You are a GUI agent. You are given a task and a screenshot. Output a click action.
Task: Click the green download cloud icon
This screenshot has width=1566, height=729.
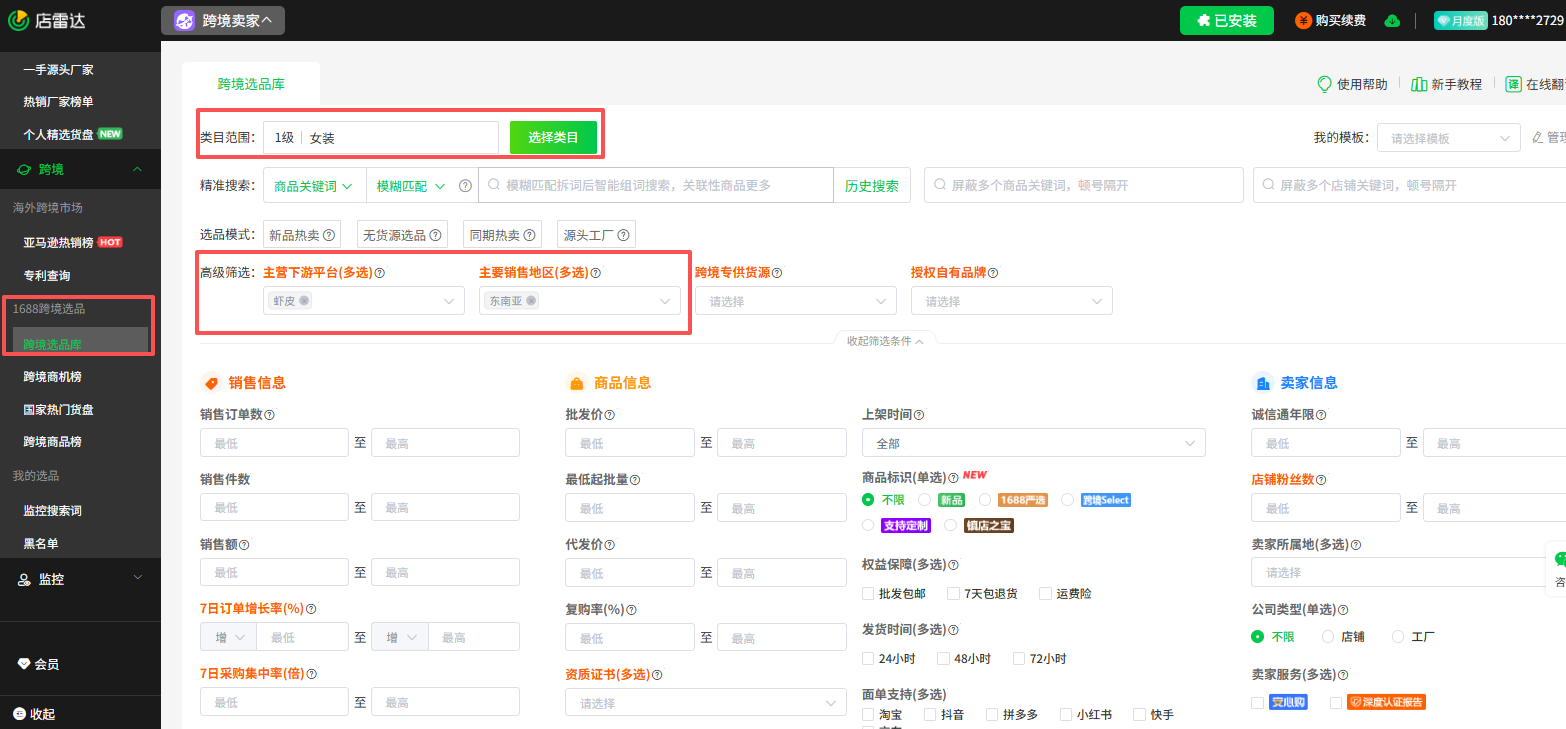click(x=1392, y=19)
